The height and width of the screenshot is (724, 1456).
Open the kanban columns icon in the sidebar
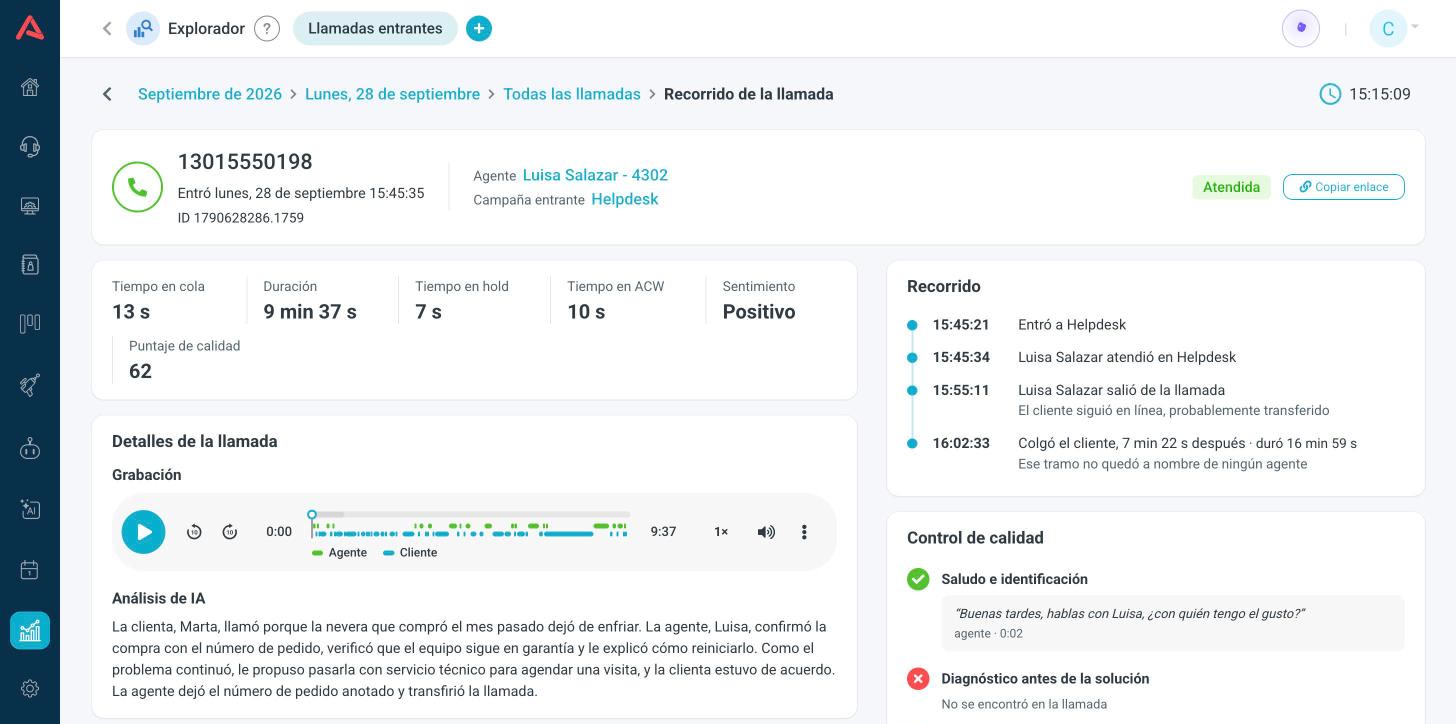coord(30,323)
